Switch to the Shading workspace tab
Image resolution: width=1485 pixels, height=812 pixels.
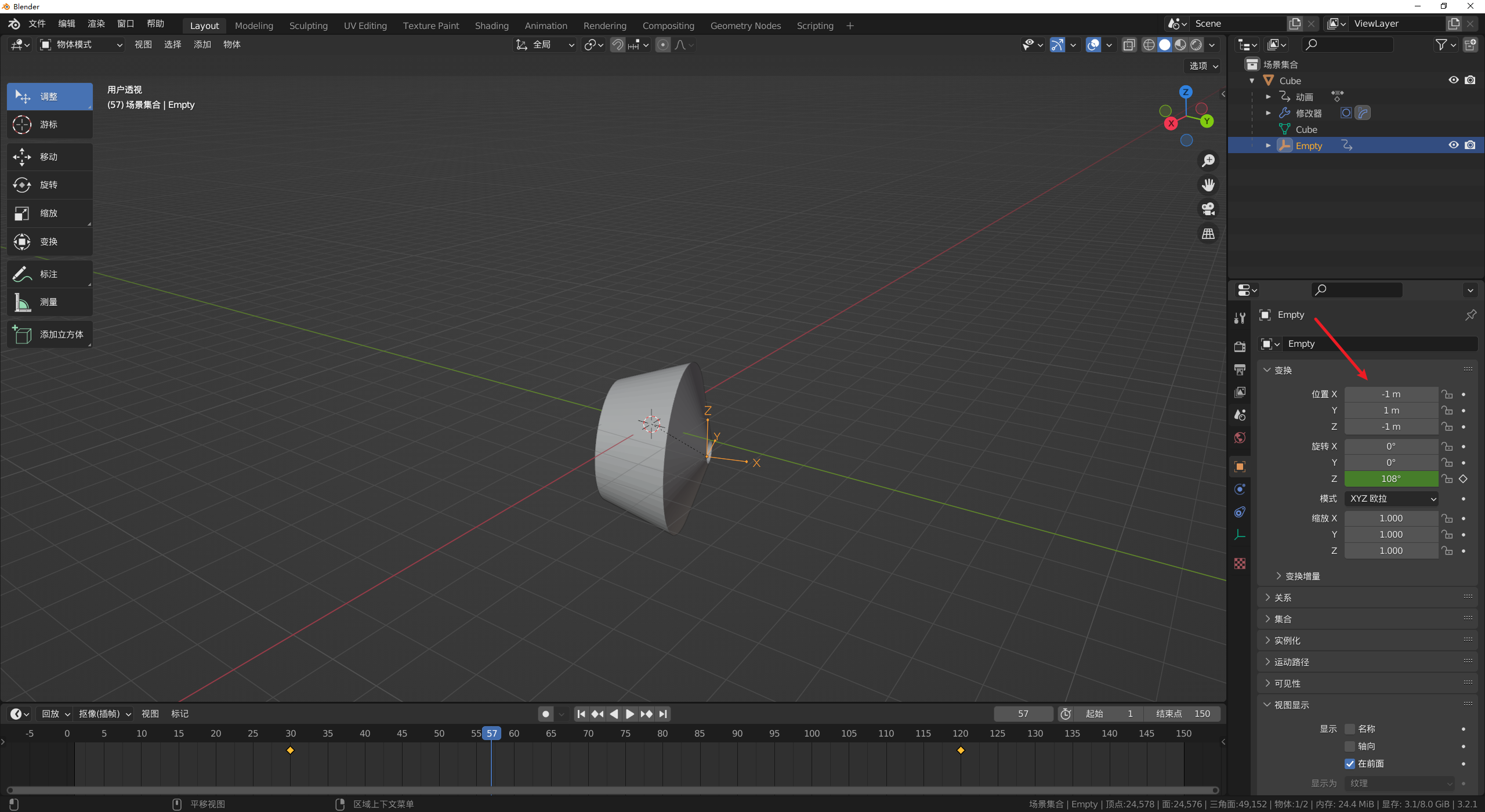coord(491,26)
